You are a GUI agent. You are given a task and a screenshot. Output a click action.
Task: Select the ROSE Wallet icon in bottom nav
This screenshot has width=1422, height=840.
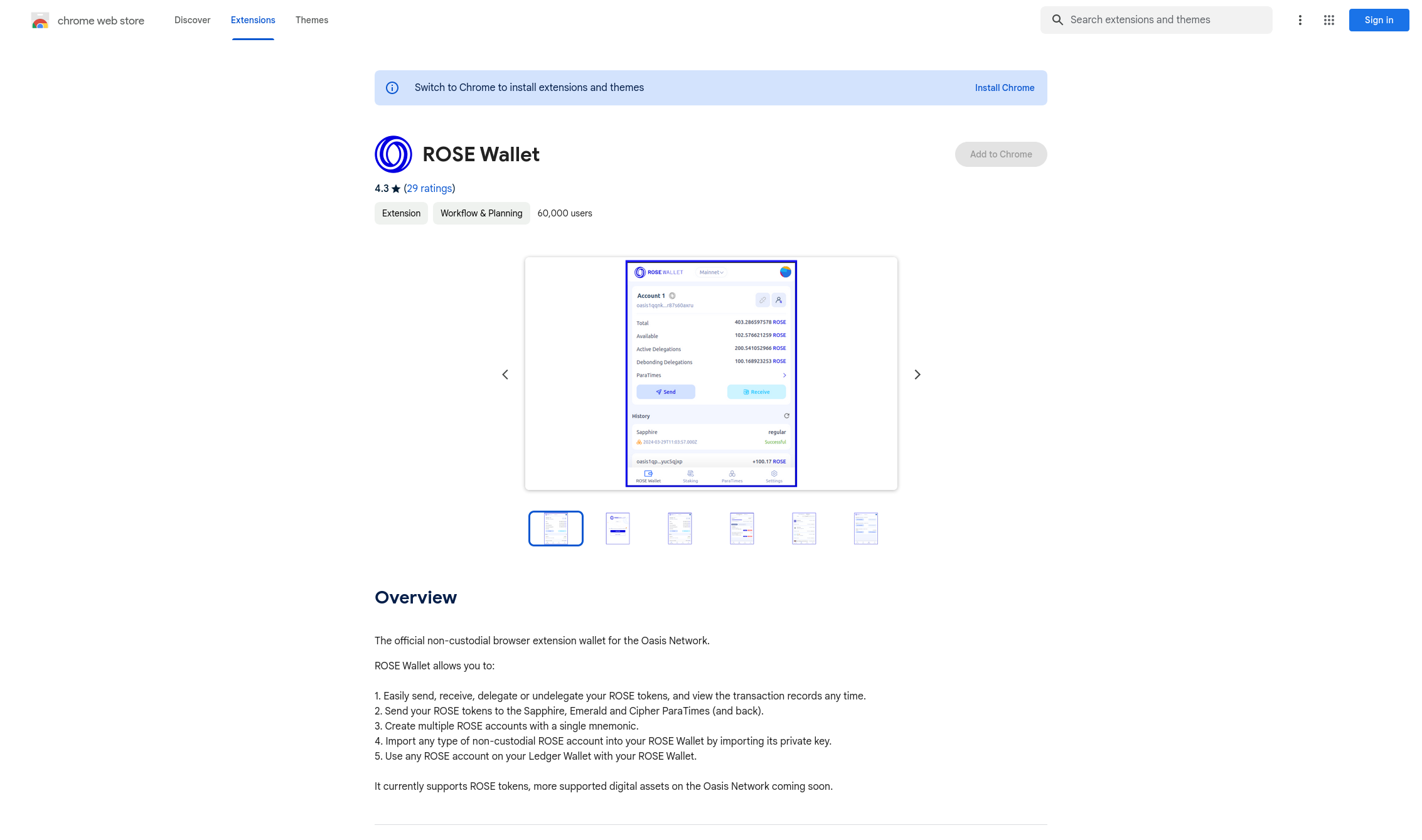coord(649,473)
